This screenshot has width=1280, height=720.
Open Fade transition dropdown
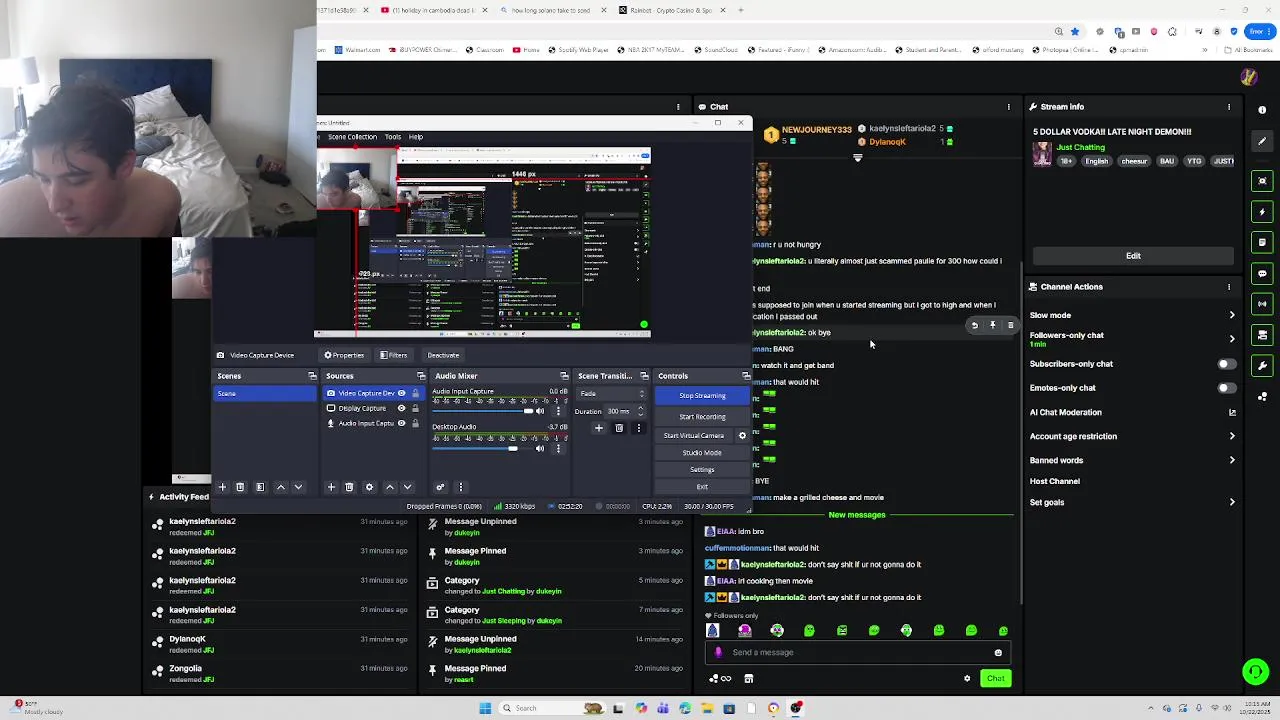(612, 394)
